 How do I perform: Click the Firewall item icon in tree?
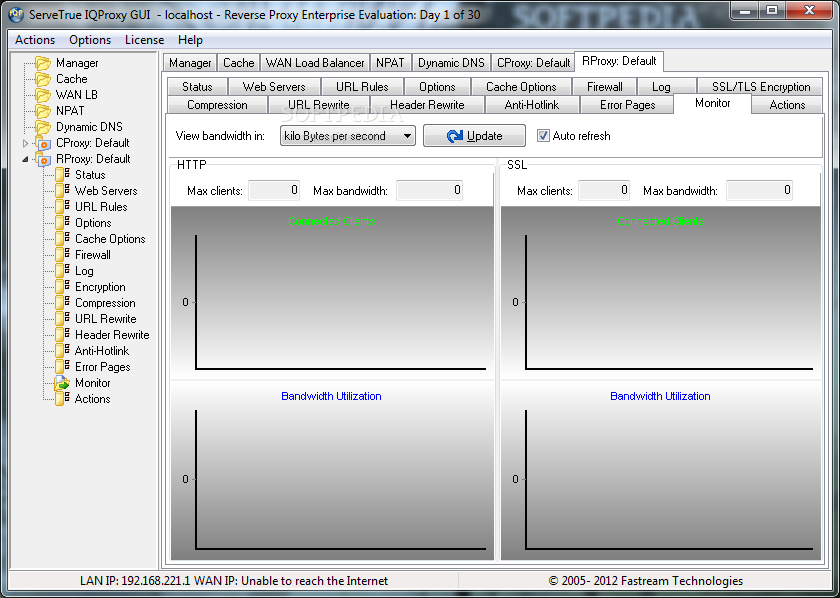(x=63, y=255)
